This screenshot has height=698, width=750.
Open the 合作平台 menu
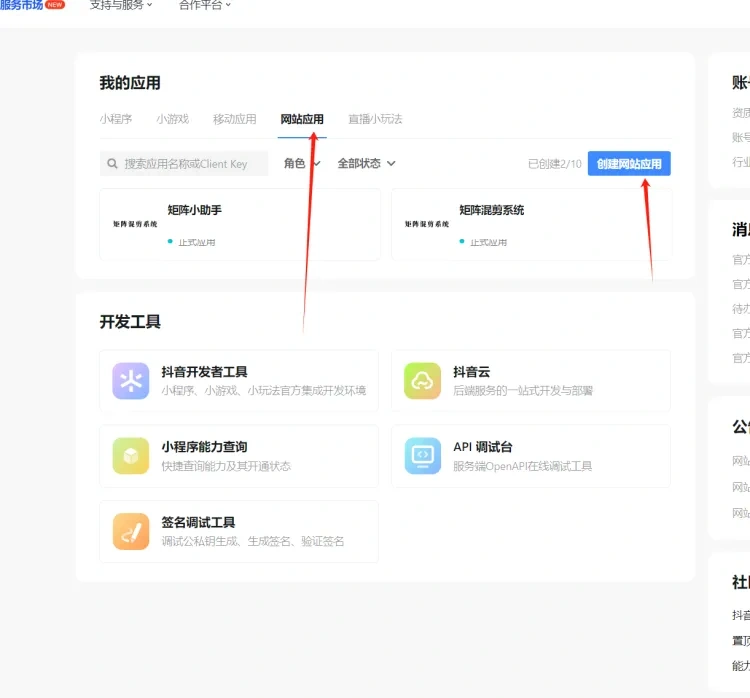[x=205, y=5]
